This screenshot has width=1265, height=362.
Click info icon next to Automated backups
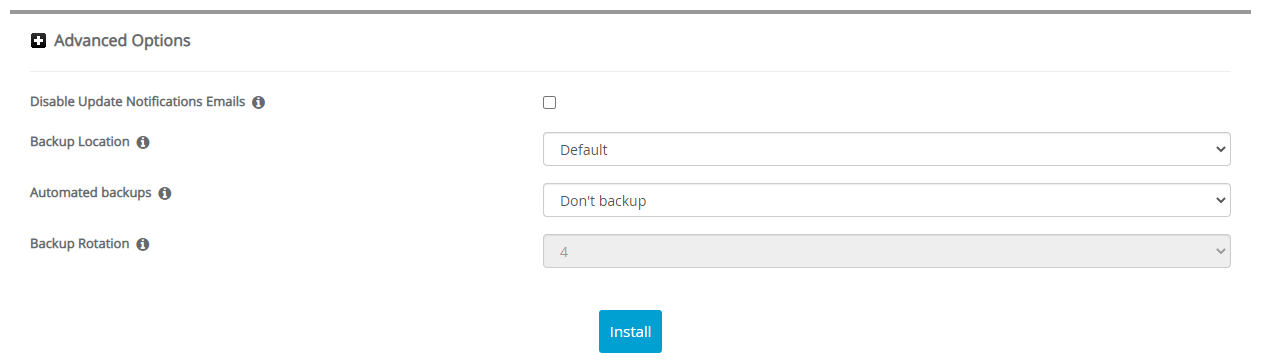[165, 193]
